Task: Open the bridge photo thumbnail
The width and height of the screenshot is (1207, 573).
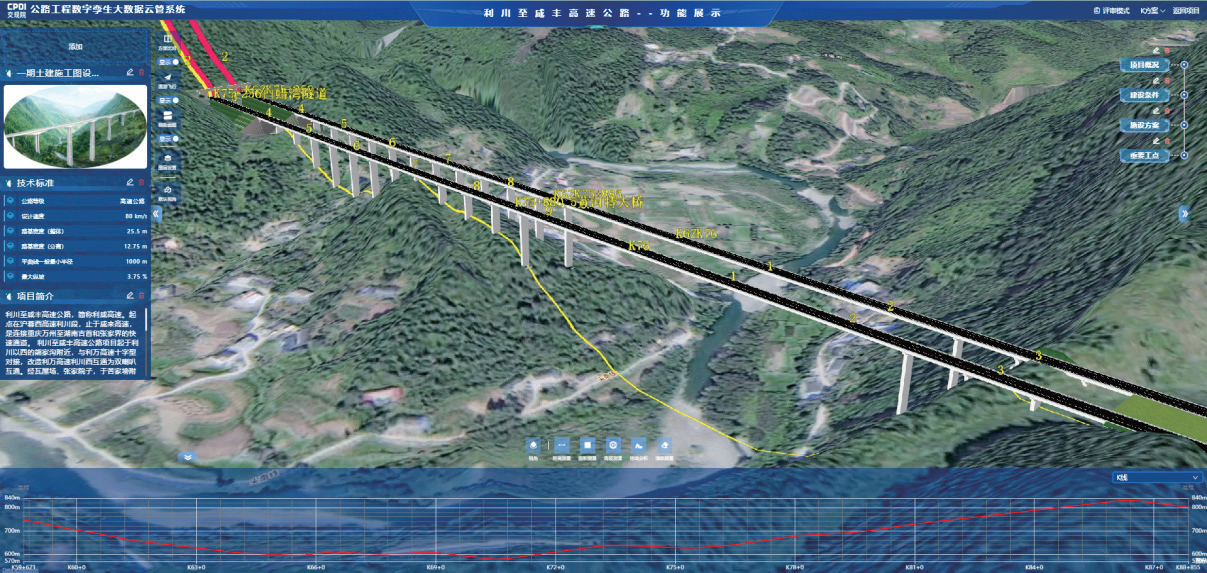Action: pos(75,128)
